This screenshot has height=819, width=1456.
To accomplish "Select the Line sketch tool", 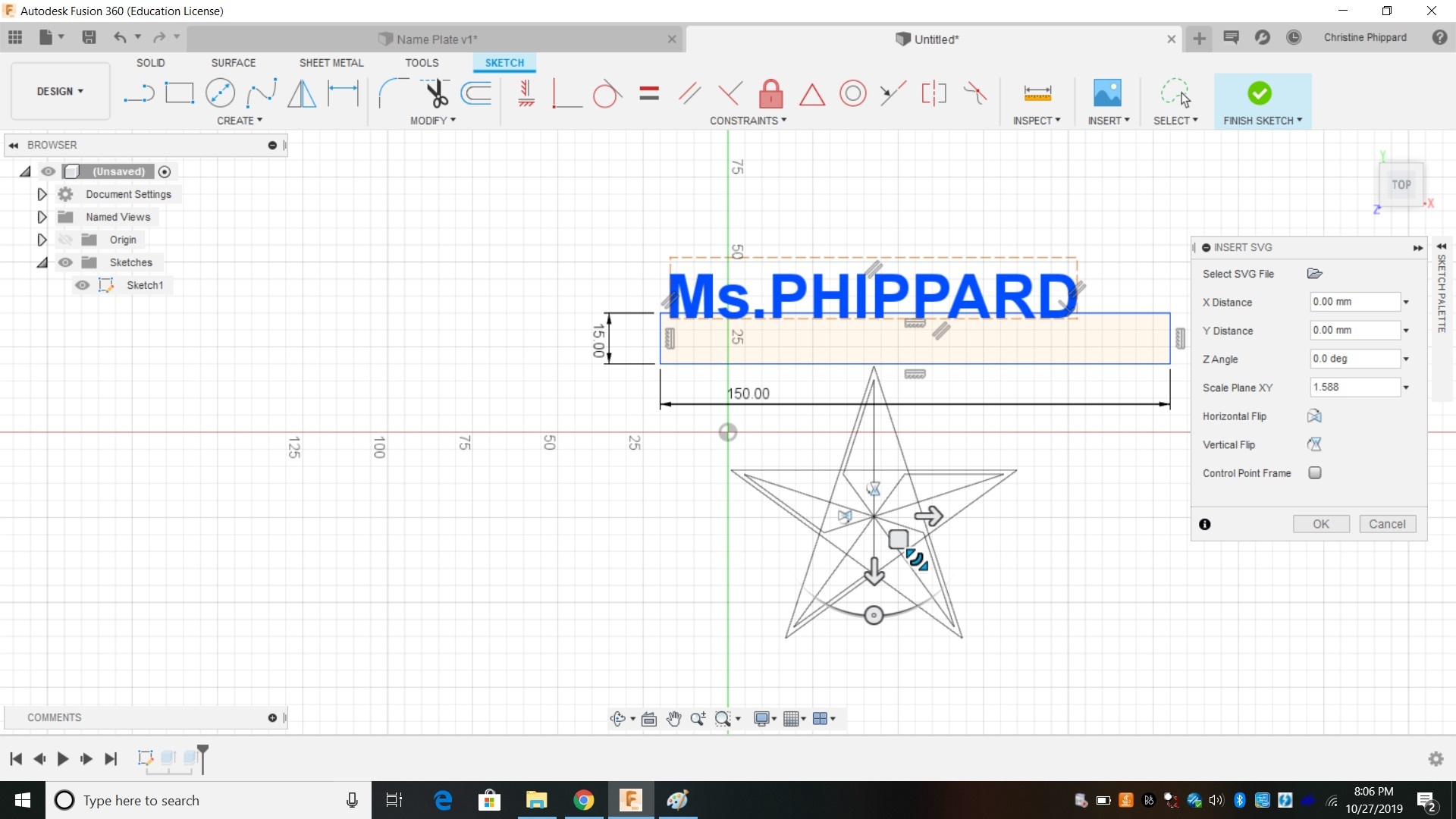I will click(139, 93).
